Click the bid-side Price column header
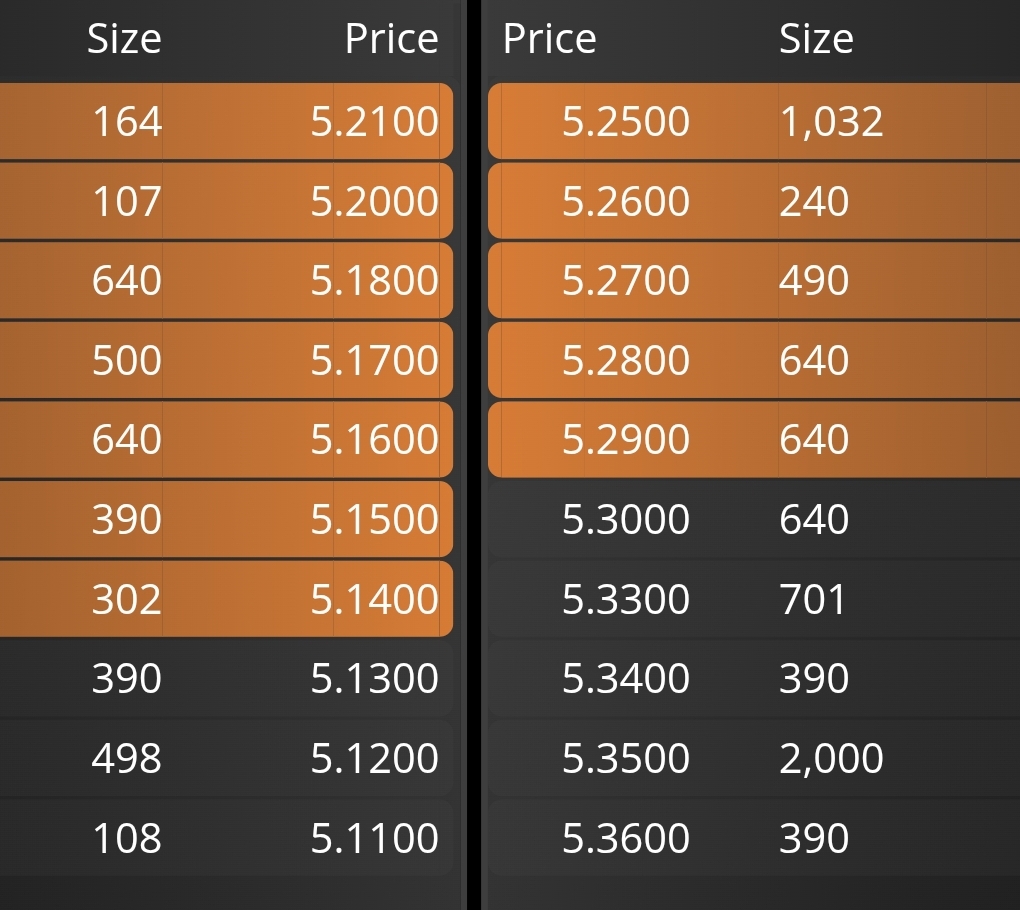Screen dimensions: 1020x910 pyautogui.click(x=392, y=38)
